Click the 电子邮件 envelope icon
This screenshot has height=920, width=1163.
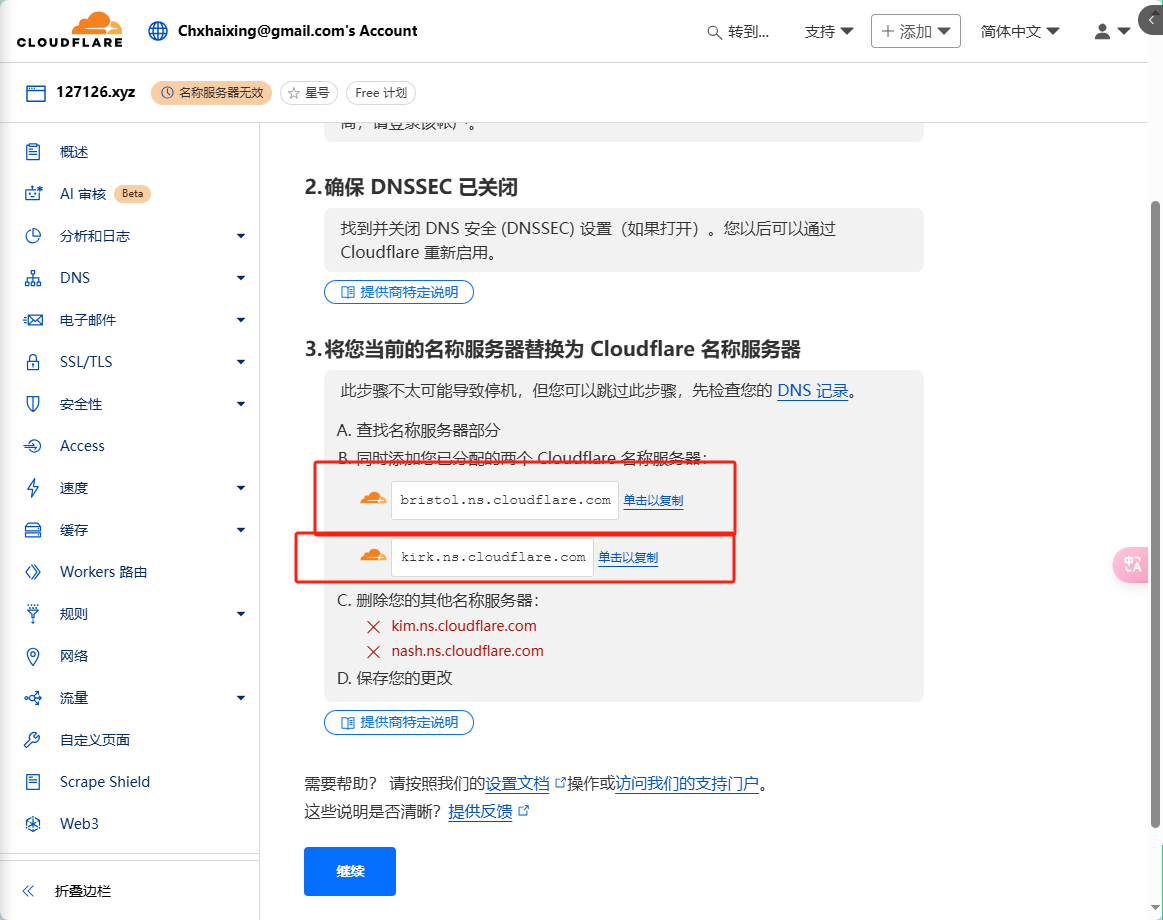(33, 320)
